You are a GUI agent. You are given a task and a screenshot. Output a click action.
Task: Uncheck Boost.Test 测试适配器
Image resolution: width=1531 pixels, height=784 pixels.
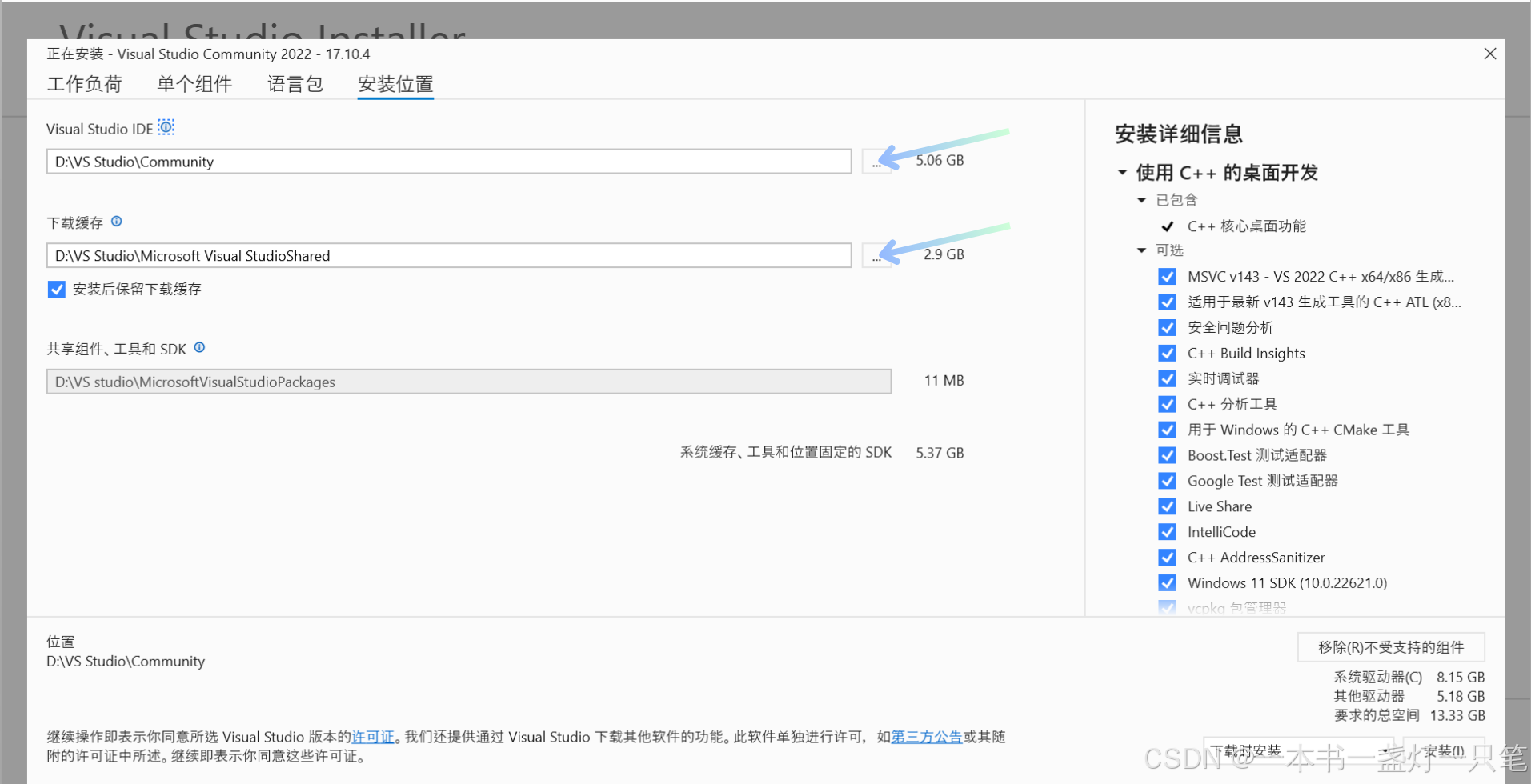[1167, 455]
